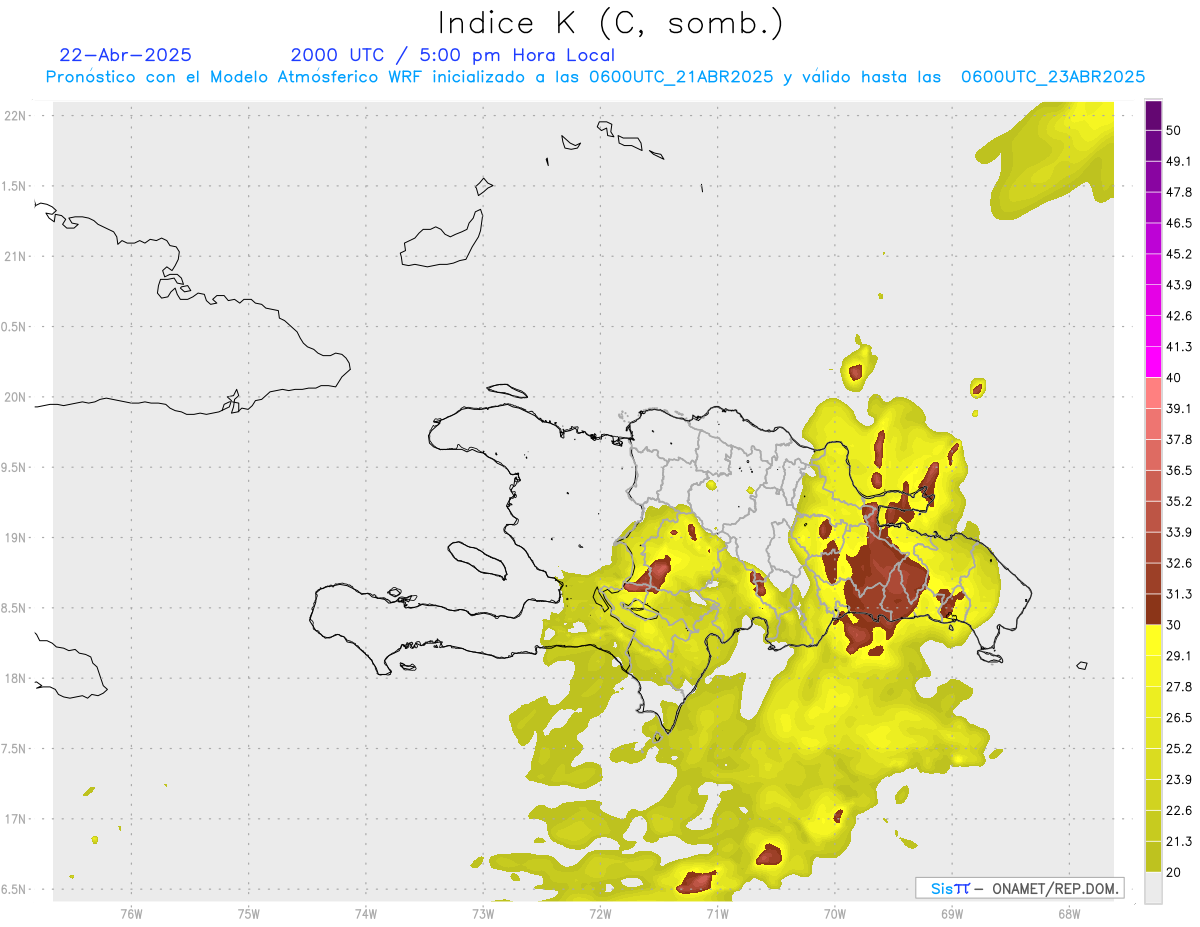Select the swatch between 23.9 and 25.2
Viewport: 1200px width, 927px height.
click(x=1153, y=765)
